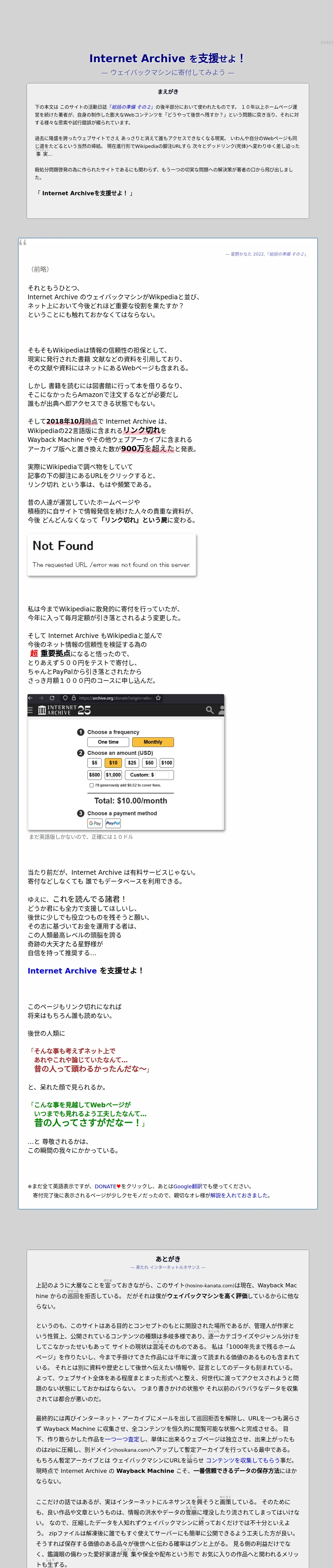
Task: Choose the $100 amount button
Action: pos(167,762)
